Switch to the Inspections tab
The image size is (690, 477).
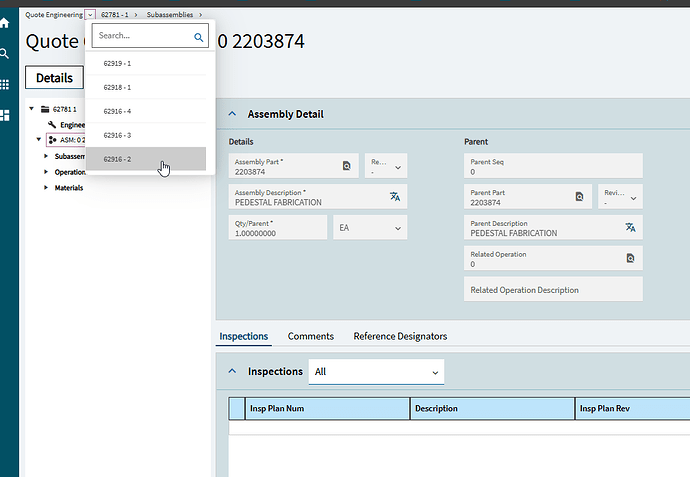pyautogui.click(x=244, y=336)
